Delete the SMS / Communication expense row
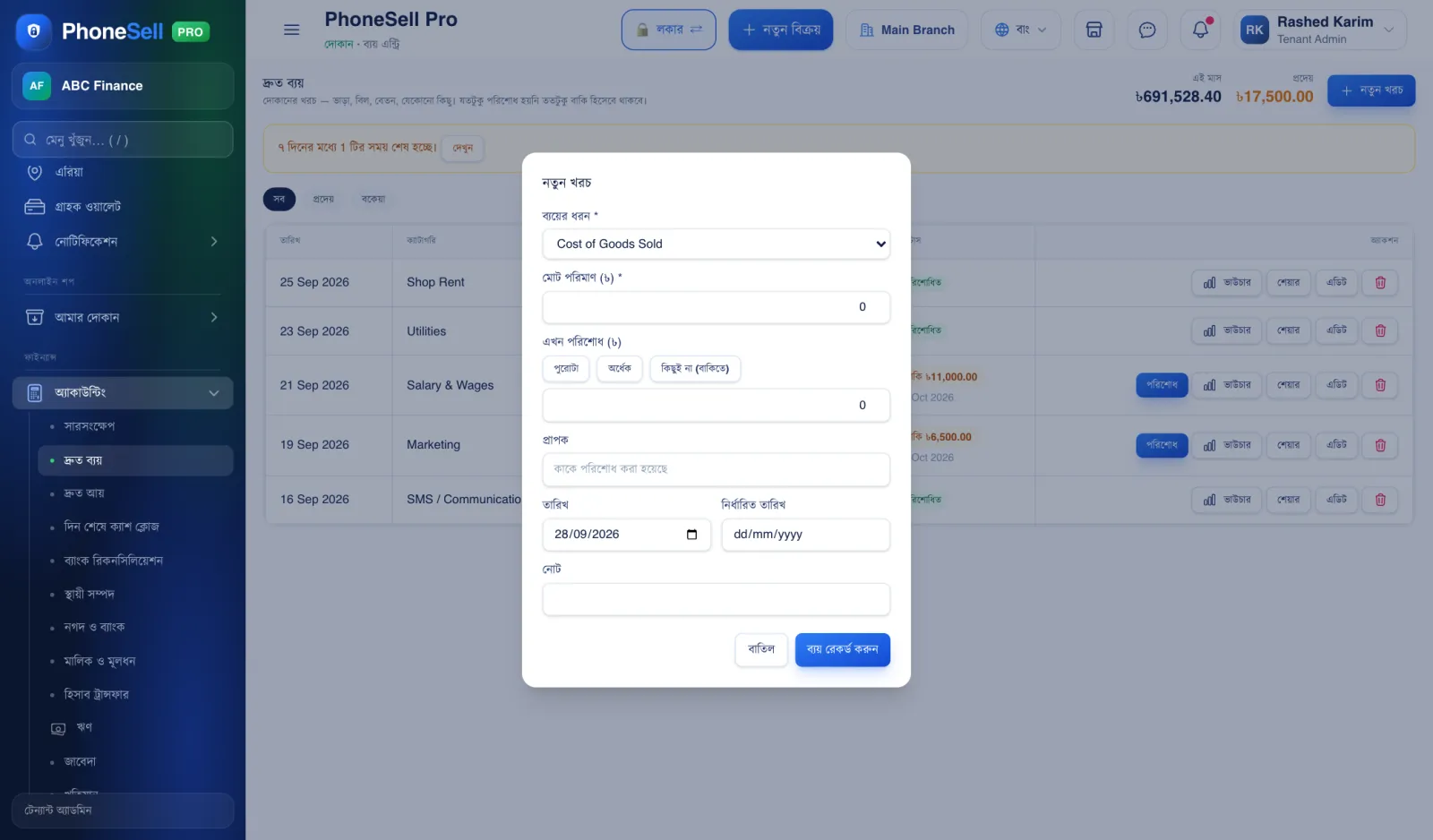1433x840 pixels. 1380,500
